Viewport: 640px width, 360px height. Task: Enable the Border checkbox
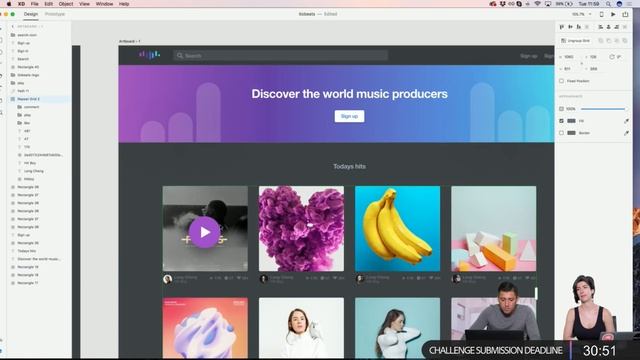click(x=562, y=133)
